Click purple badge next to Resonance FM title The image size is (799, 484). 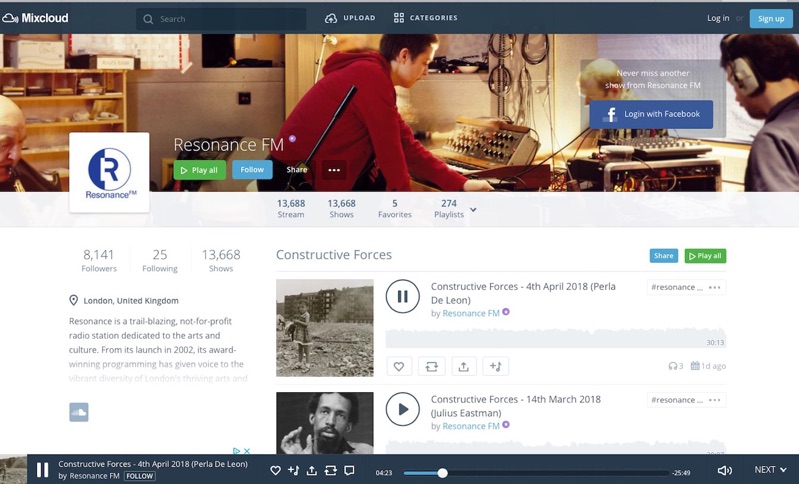coord(292,139)
